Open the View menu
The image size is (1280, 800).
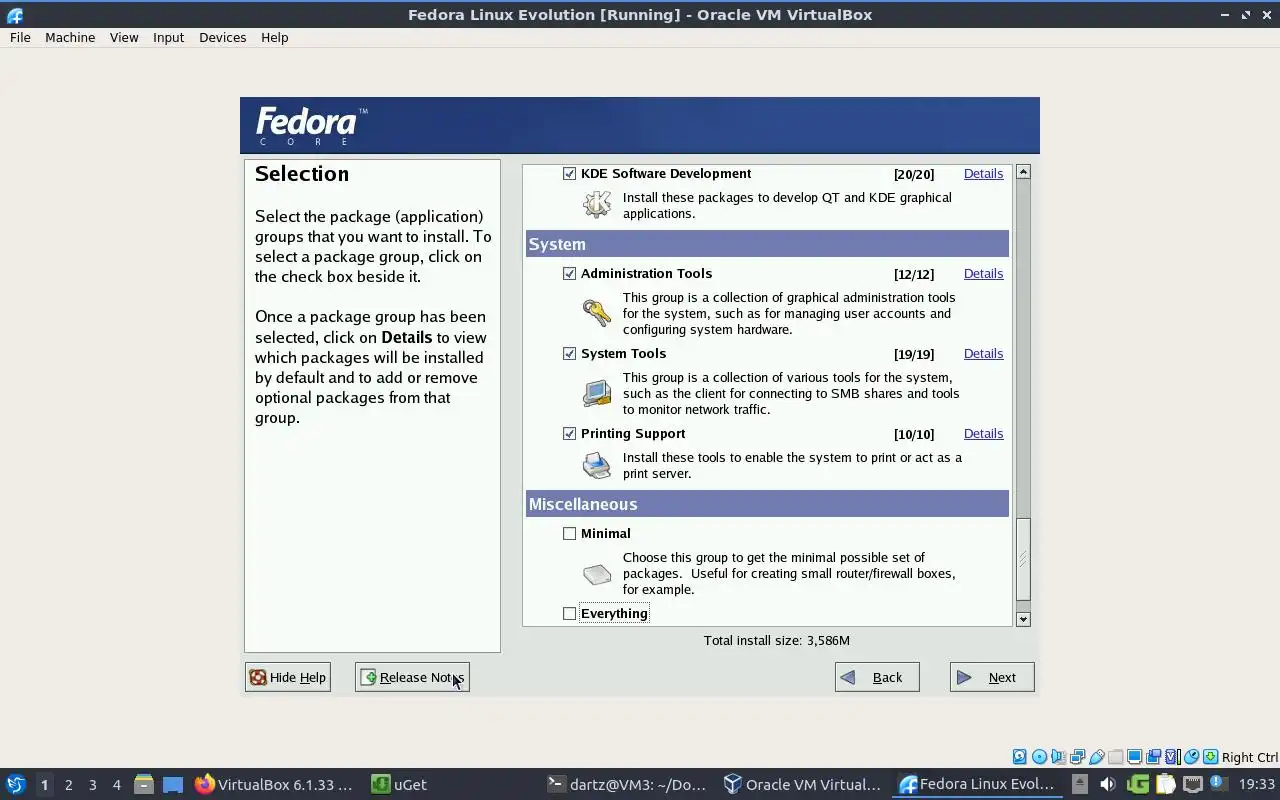(x=124, y=37)
